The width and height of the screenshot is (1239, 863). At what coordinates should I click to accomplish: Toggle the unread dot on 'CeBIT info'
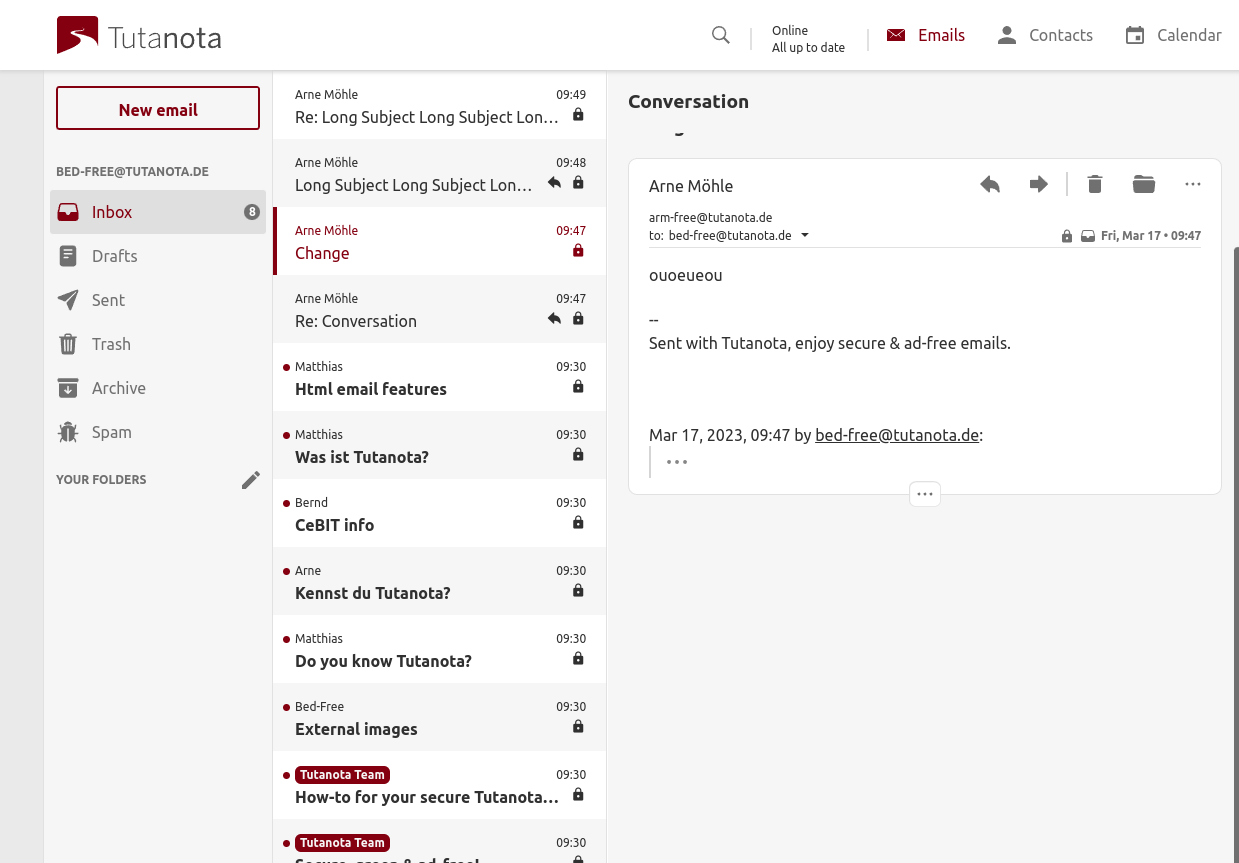pos(286,502)
